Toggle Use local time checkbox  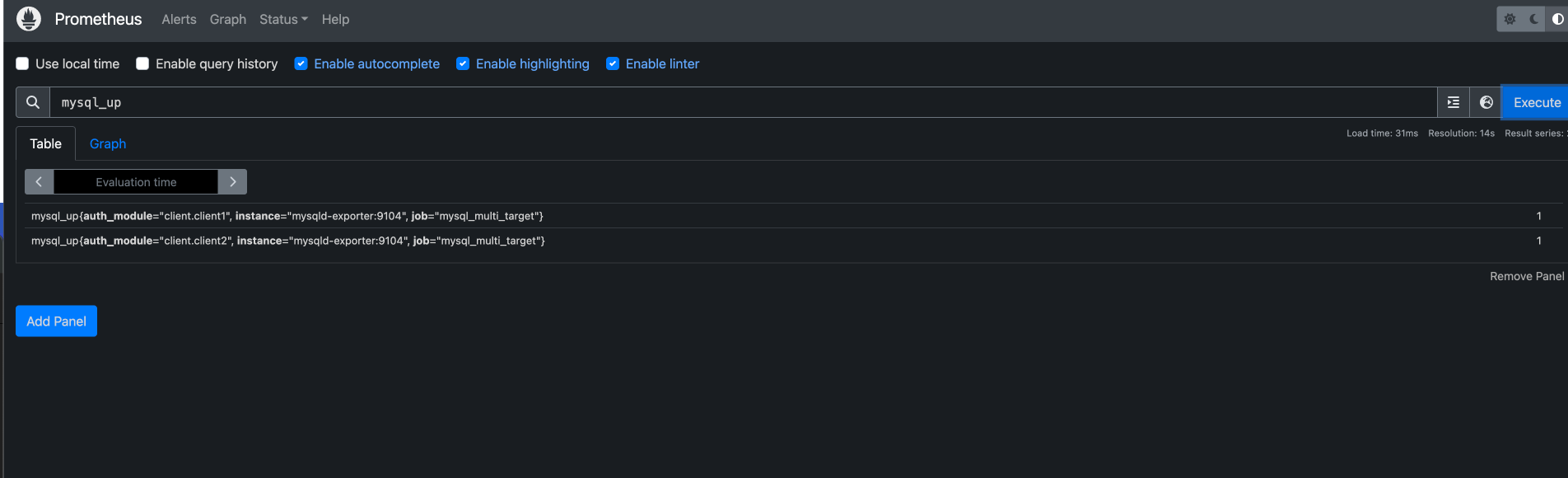(22, 63)
